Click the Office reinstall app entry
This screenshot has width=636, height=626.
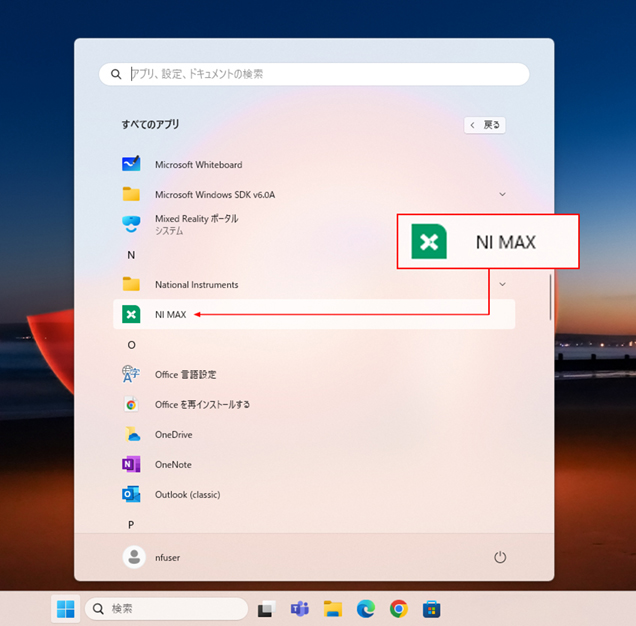coord(202,405)
